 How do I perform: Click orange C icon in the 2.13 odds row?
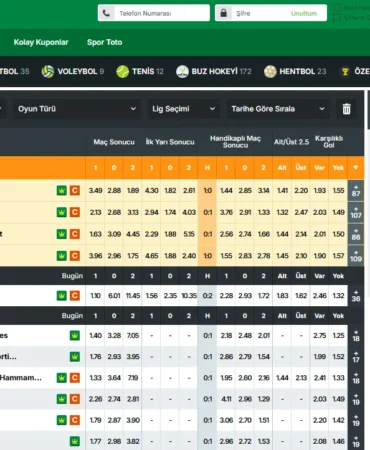[x=75, y=212]
